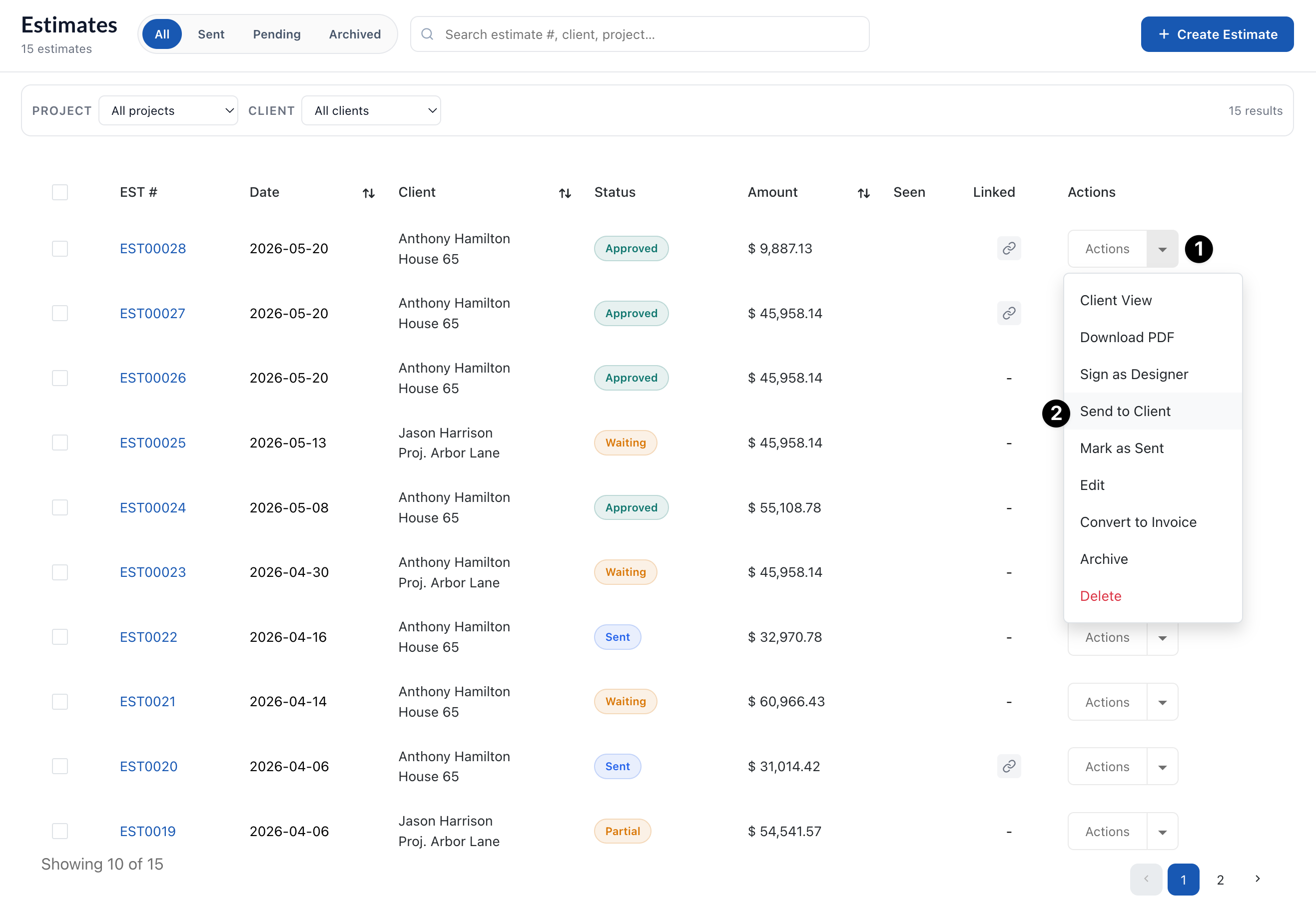Click the search magnifier icon
Viewport: 1316px width, 915px height.
tap(427, 34)
